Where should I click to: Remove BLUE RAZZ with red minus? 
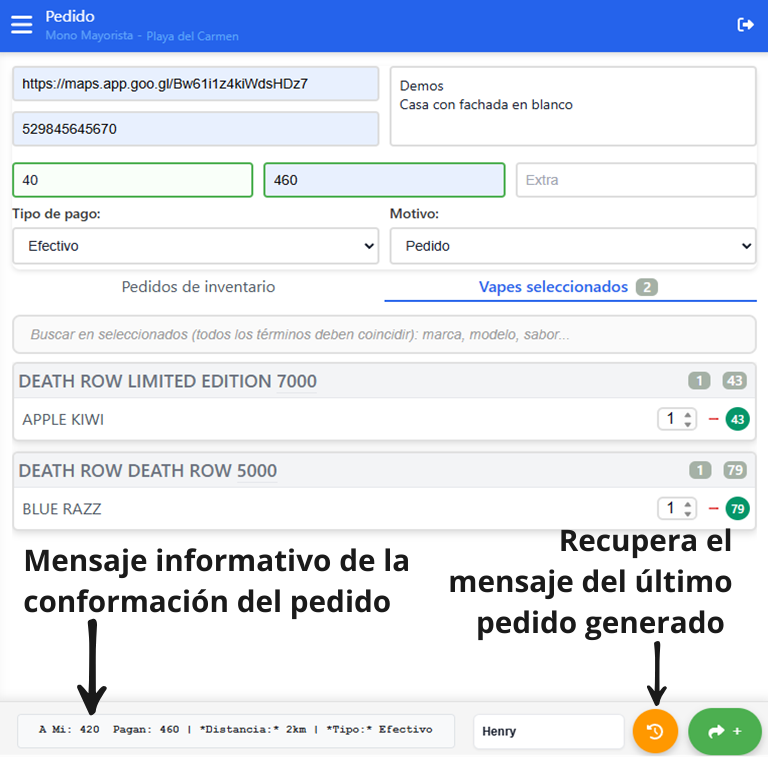pos(714,509)
